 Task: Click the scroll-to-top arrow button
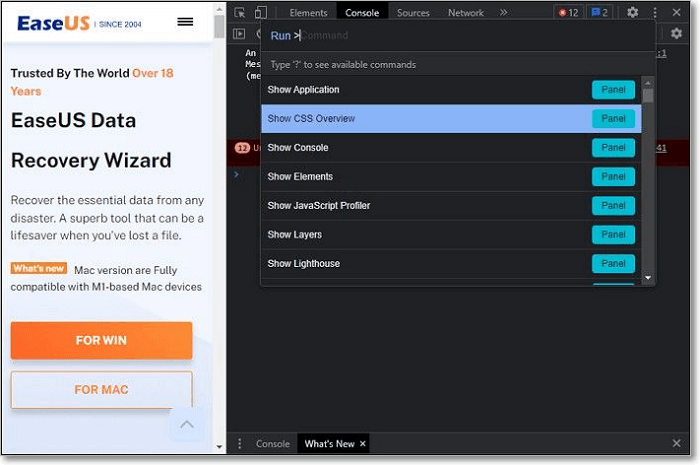pos(187,425)
